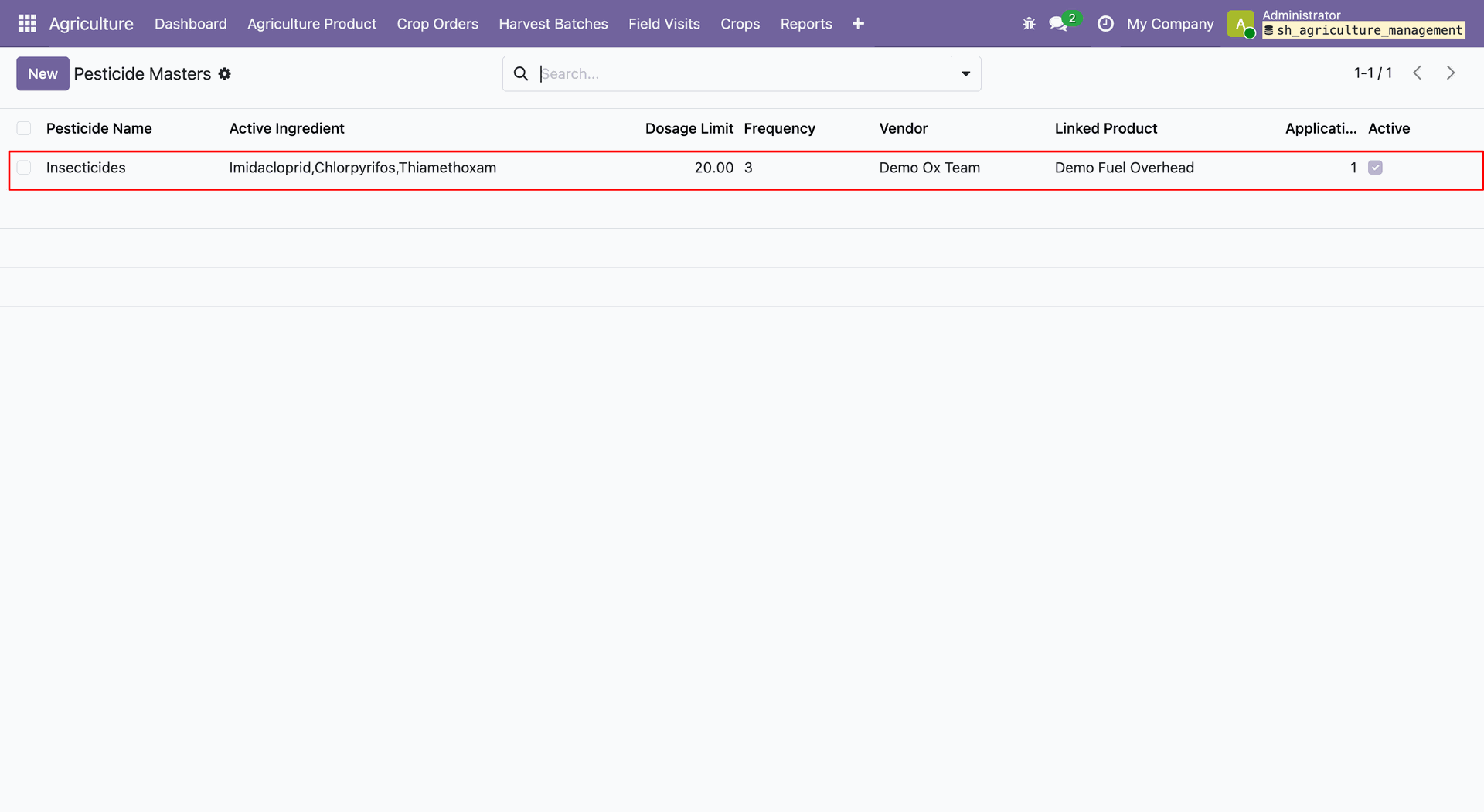Click the 1-1 / 1 pager counter
Image resolution: width=1484 pixels, height=812 pixels.
pyautogui.click(x=1373, y=73)
